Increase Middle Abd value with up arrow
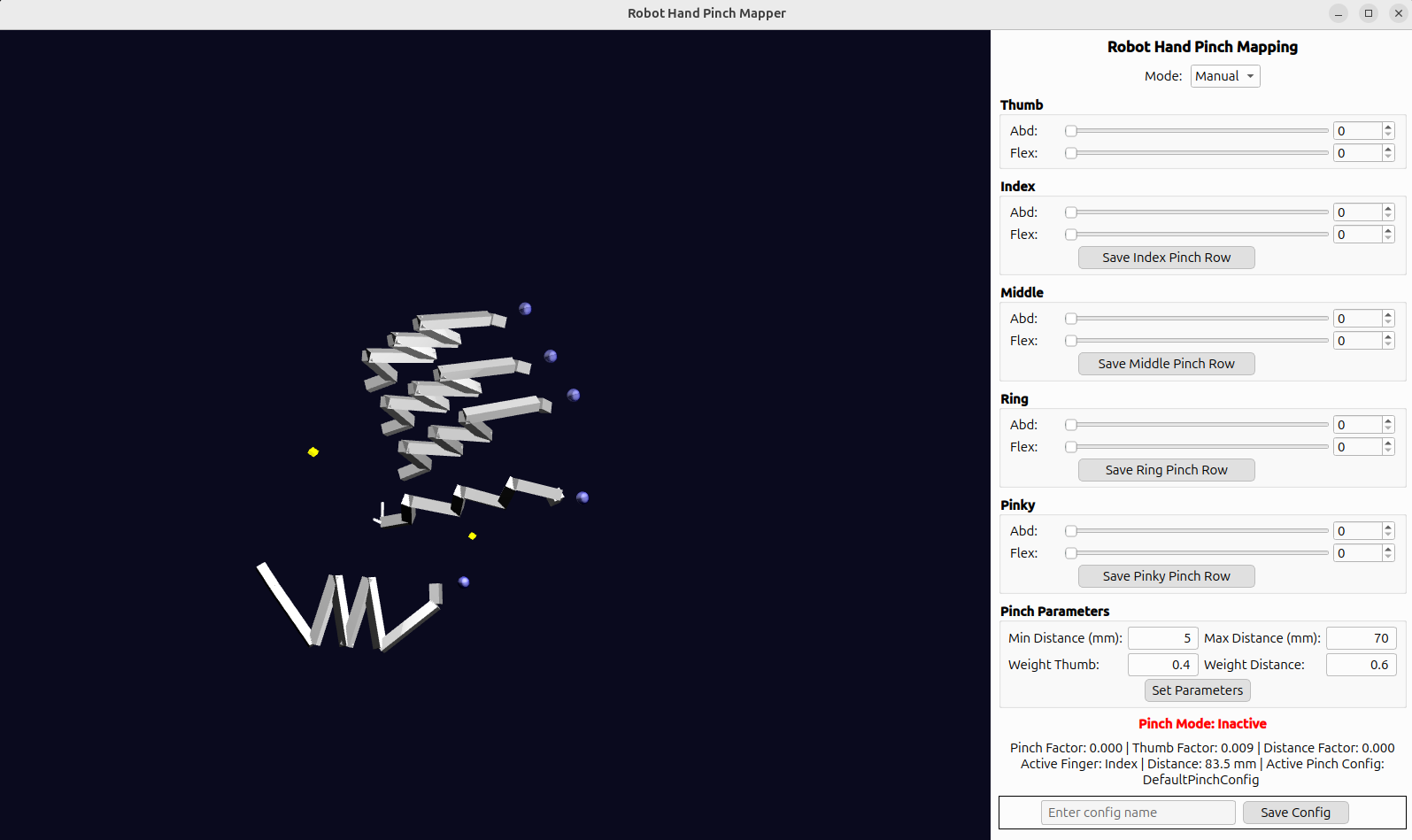 [x=1388, y=314]
